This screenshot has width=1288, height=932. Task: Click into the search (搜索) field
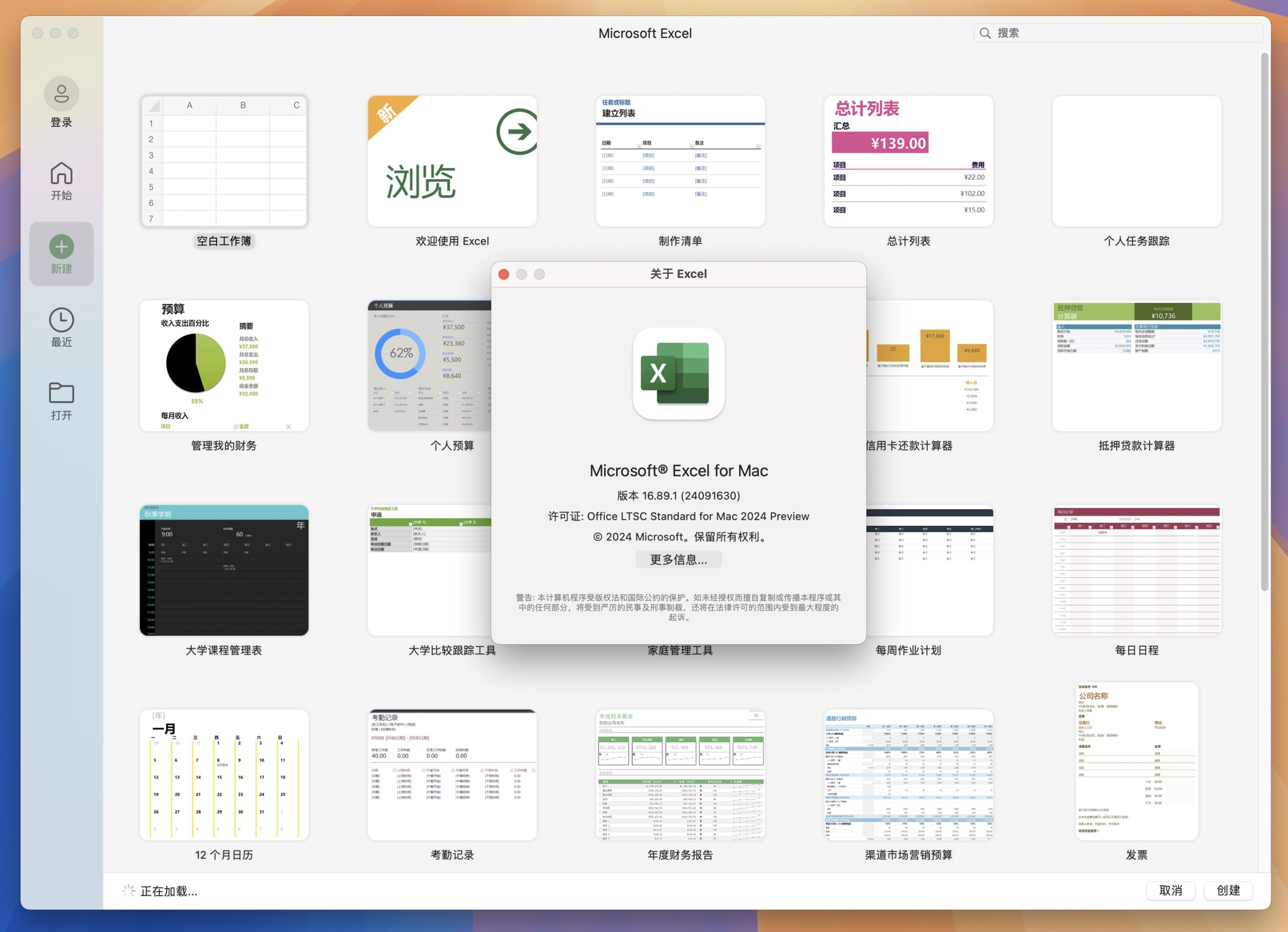[1117, 33]
